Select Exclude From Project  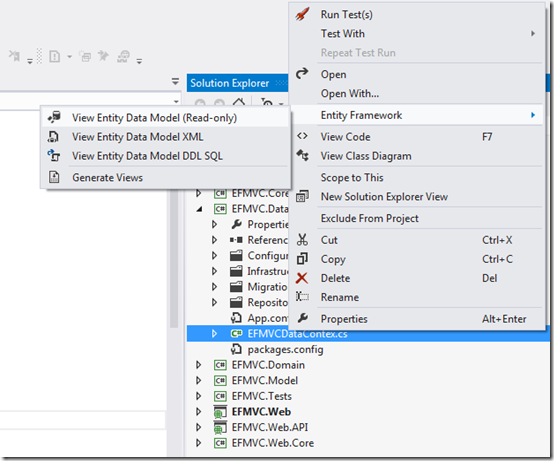tap(370, 218)
